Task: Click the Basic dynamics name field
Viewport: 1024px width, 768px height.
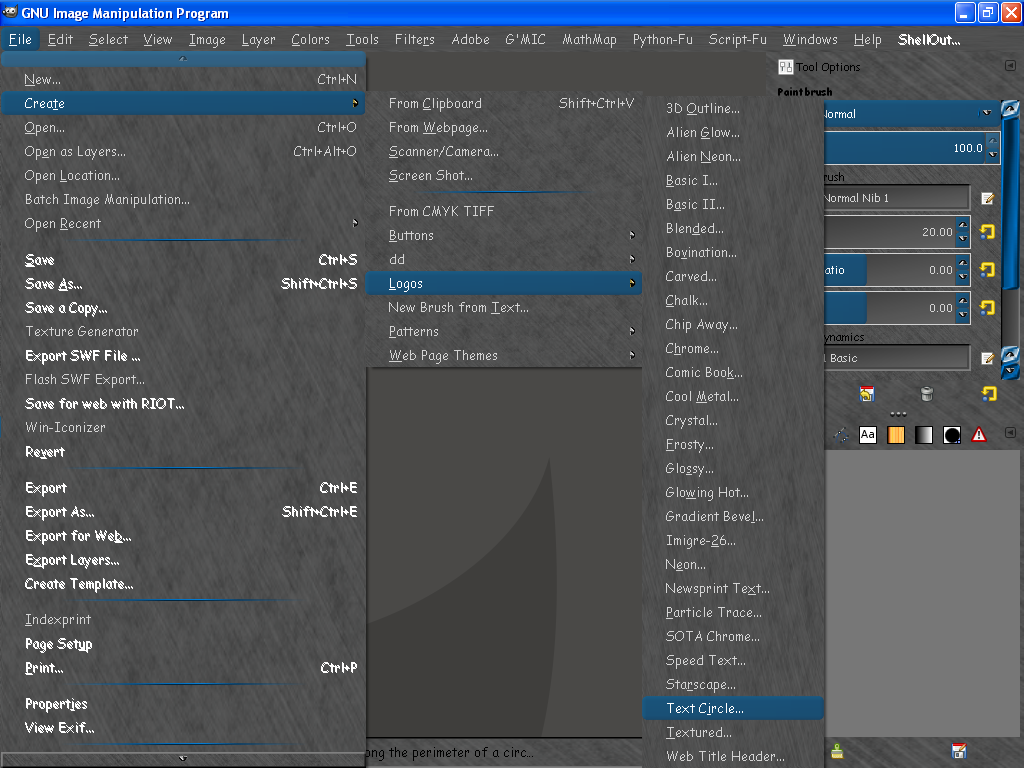Action: coord(897,358)
